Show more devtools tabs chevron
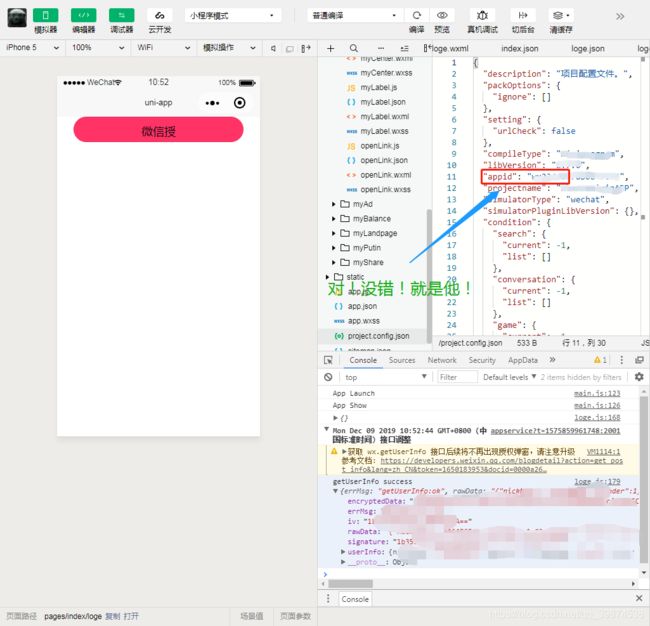The image size is (650, 626). (552, 360)
